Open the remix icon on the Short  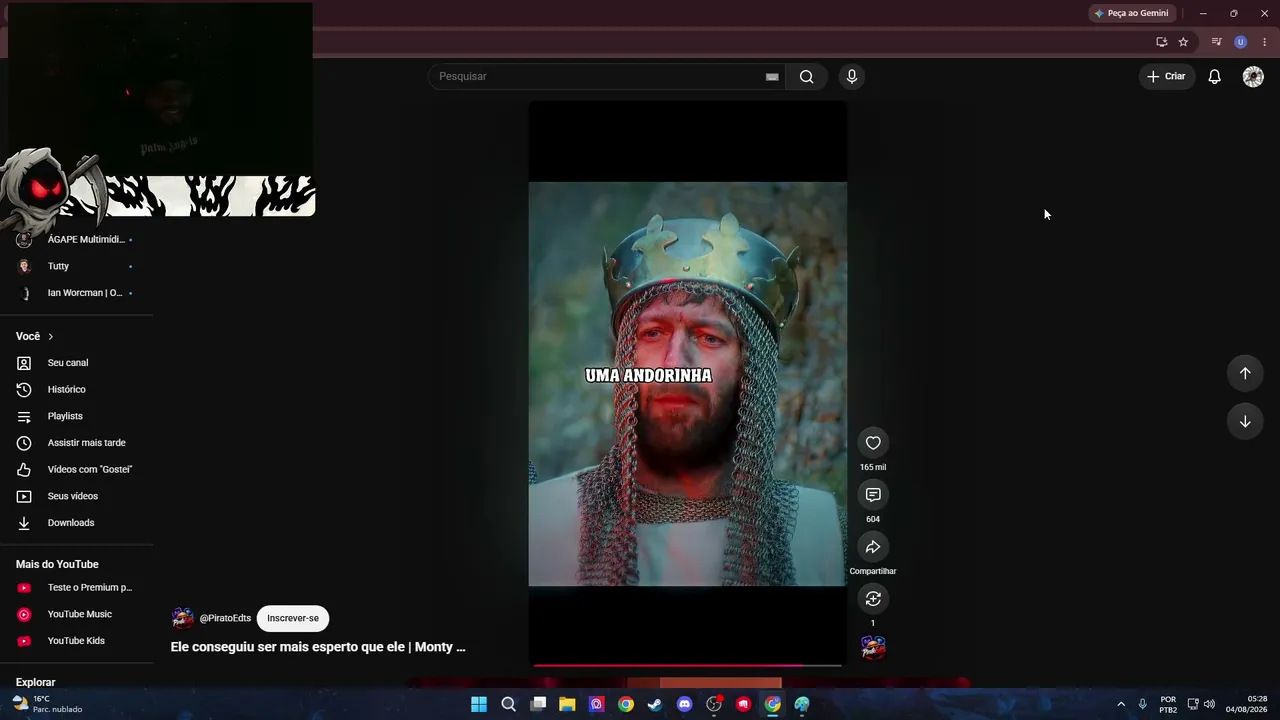coord(873,599)
